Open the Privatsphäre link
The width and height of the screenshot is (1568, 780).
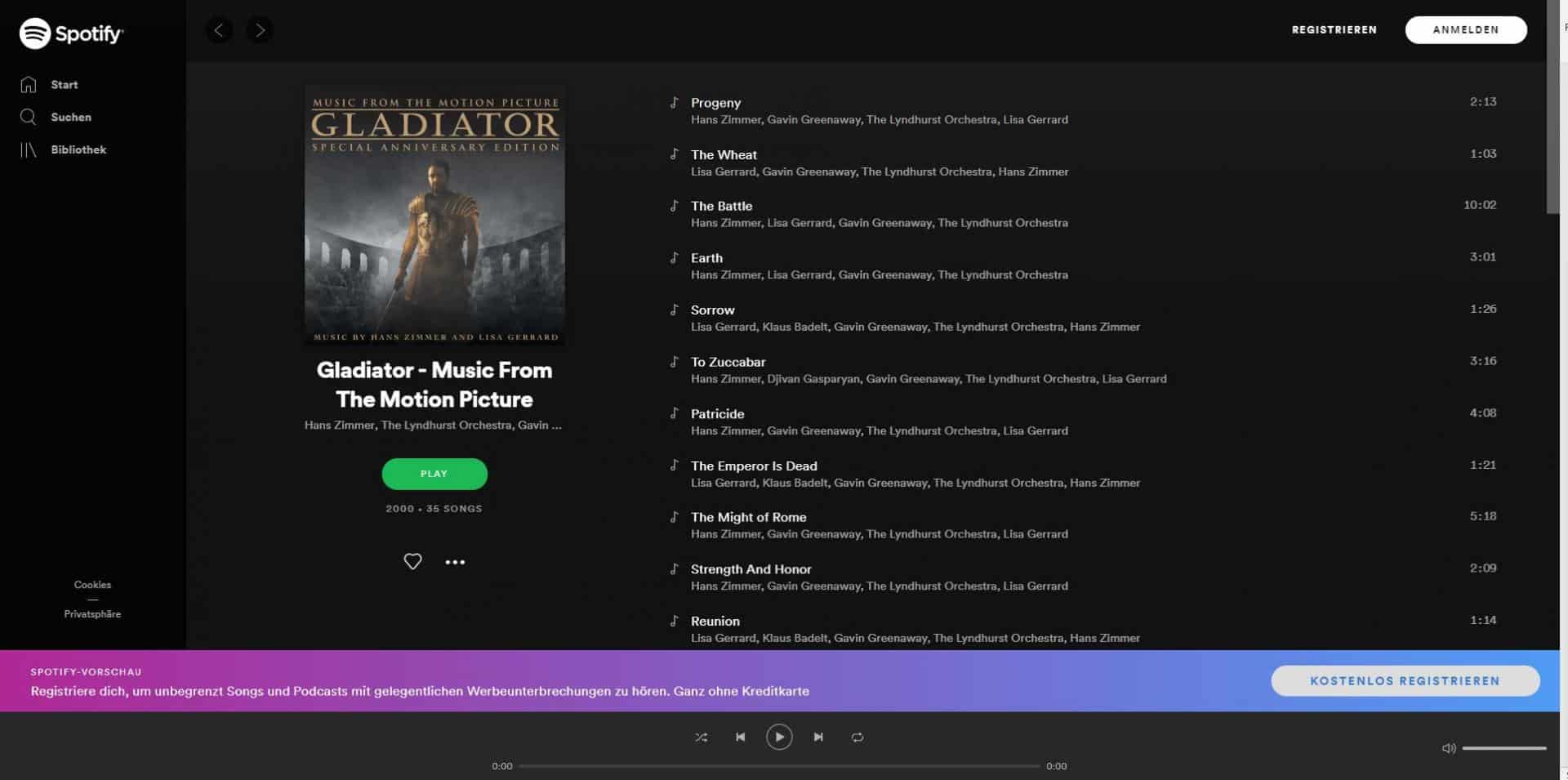tap(92, 614)
